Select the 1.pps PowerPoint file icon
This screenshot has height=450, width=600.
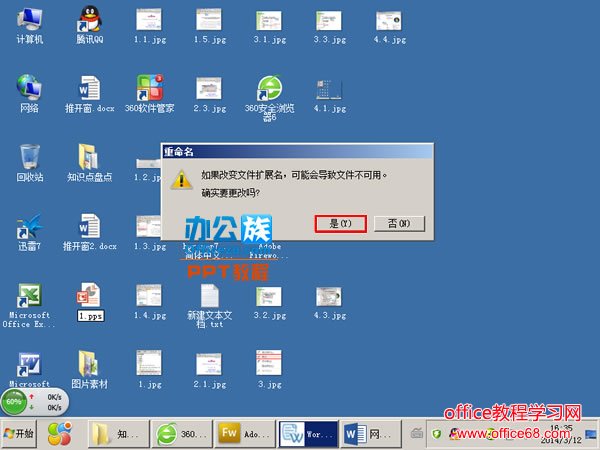click(x=89, y=295)
